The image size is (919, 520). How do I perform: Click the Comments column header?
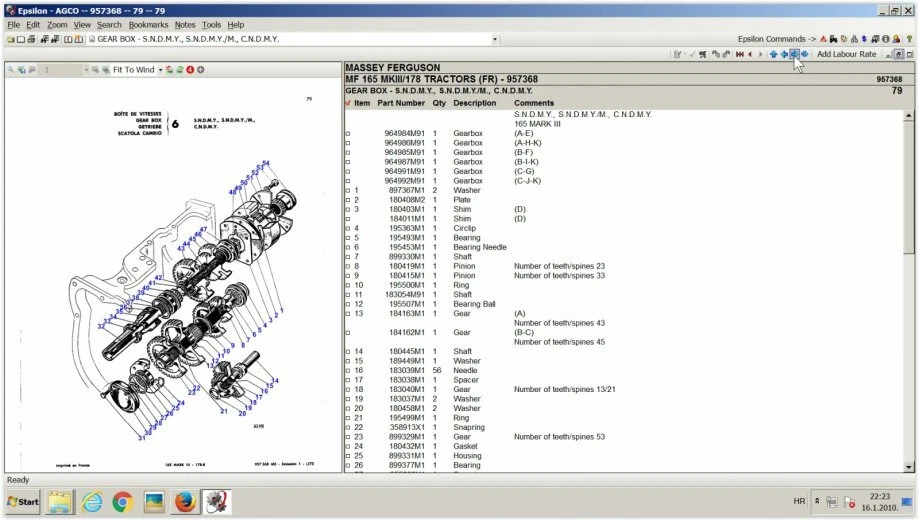click(x=533, y=103)
